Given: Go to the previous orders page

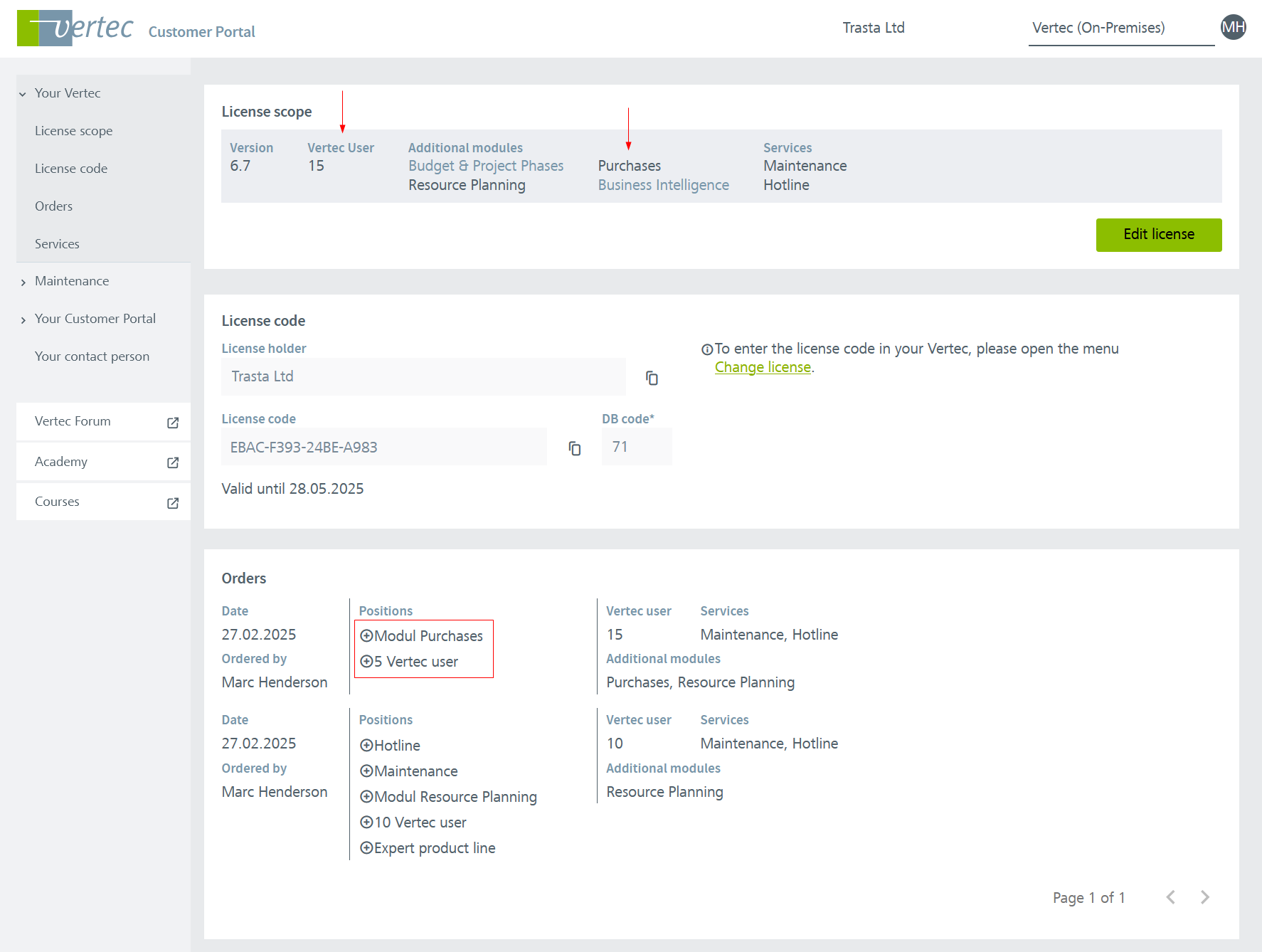Looking at the screenshot, I should coord(1170,897).
